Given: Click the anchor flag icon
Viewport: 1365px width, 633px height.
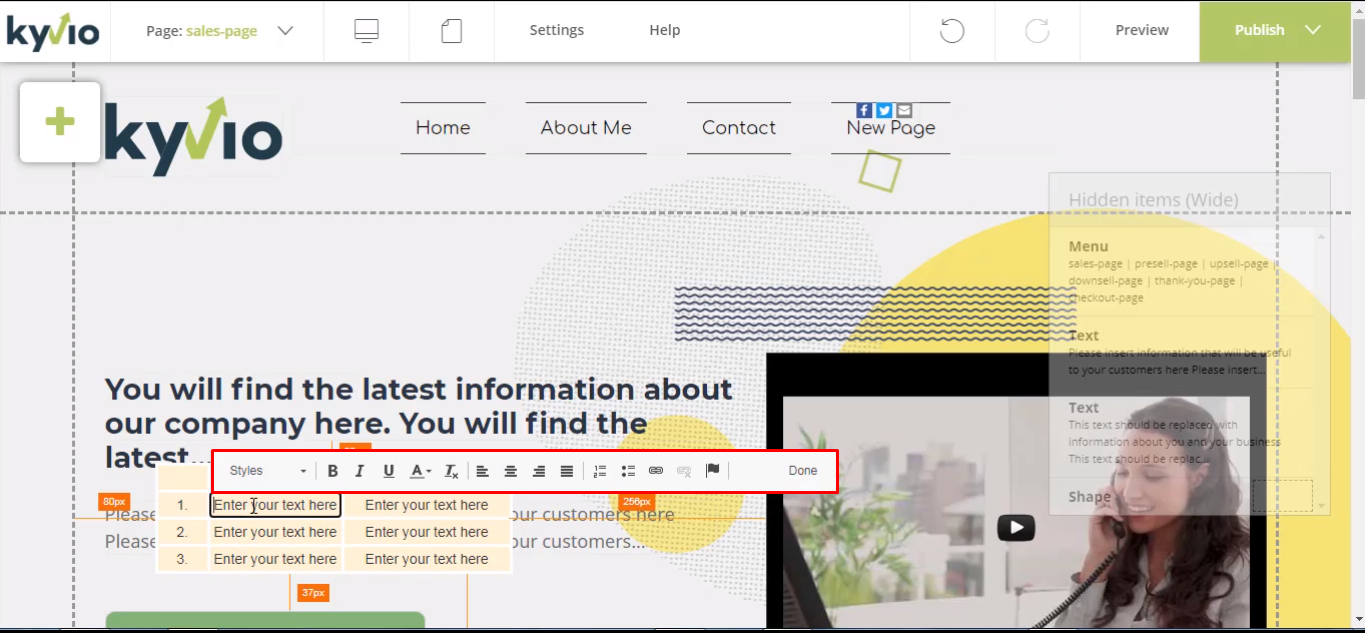Looking at the screenshot, I should (713, 471).
